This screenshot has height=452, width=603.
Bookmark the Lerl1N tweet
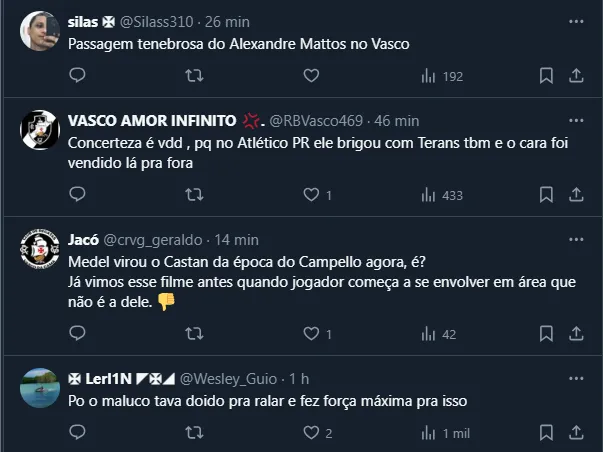click(x=546, y=433)
